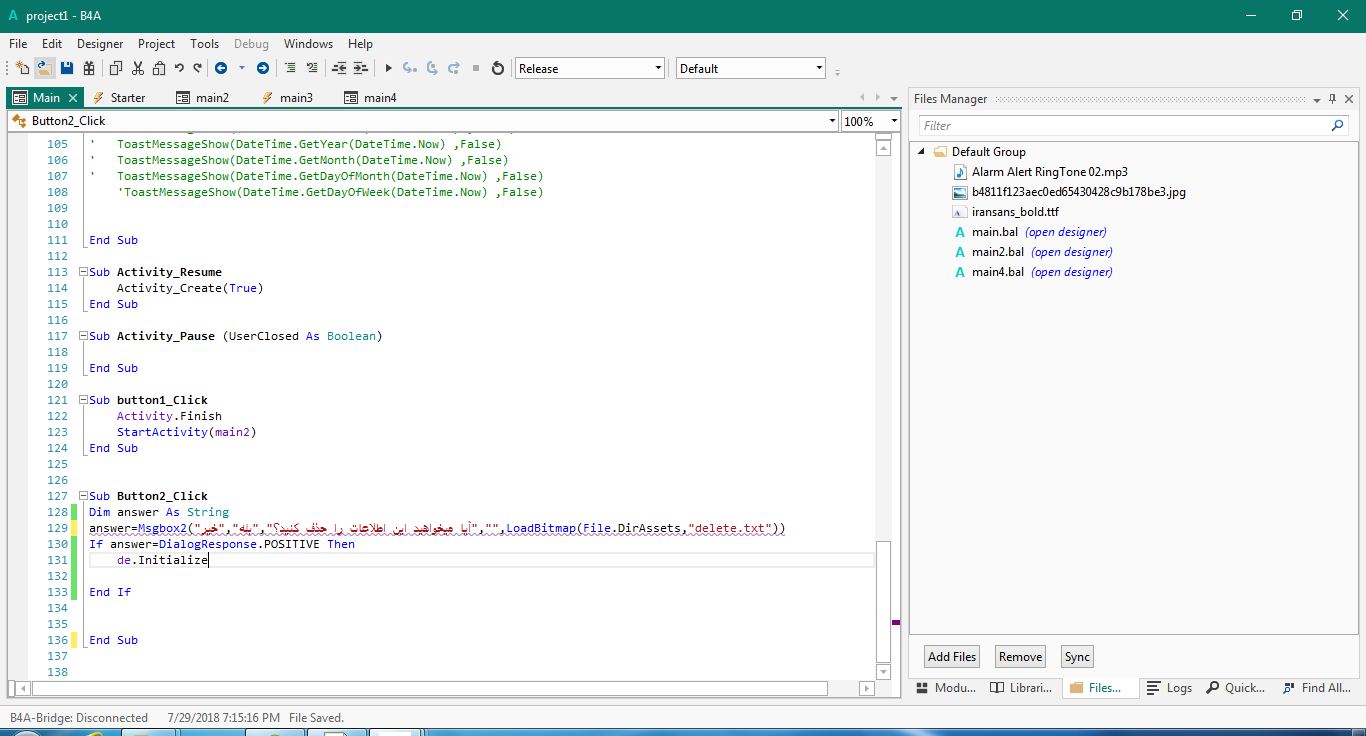Viewport: 1366px width, 736px height.
Task: Click the Undo arrow icon
Action: [x=179, y=68]
